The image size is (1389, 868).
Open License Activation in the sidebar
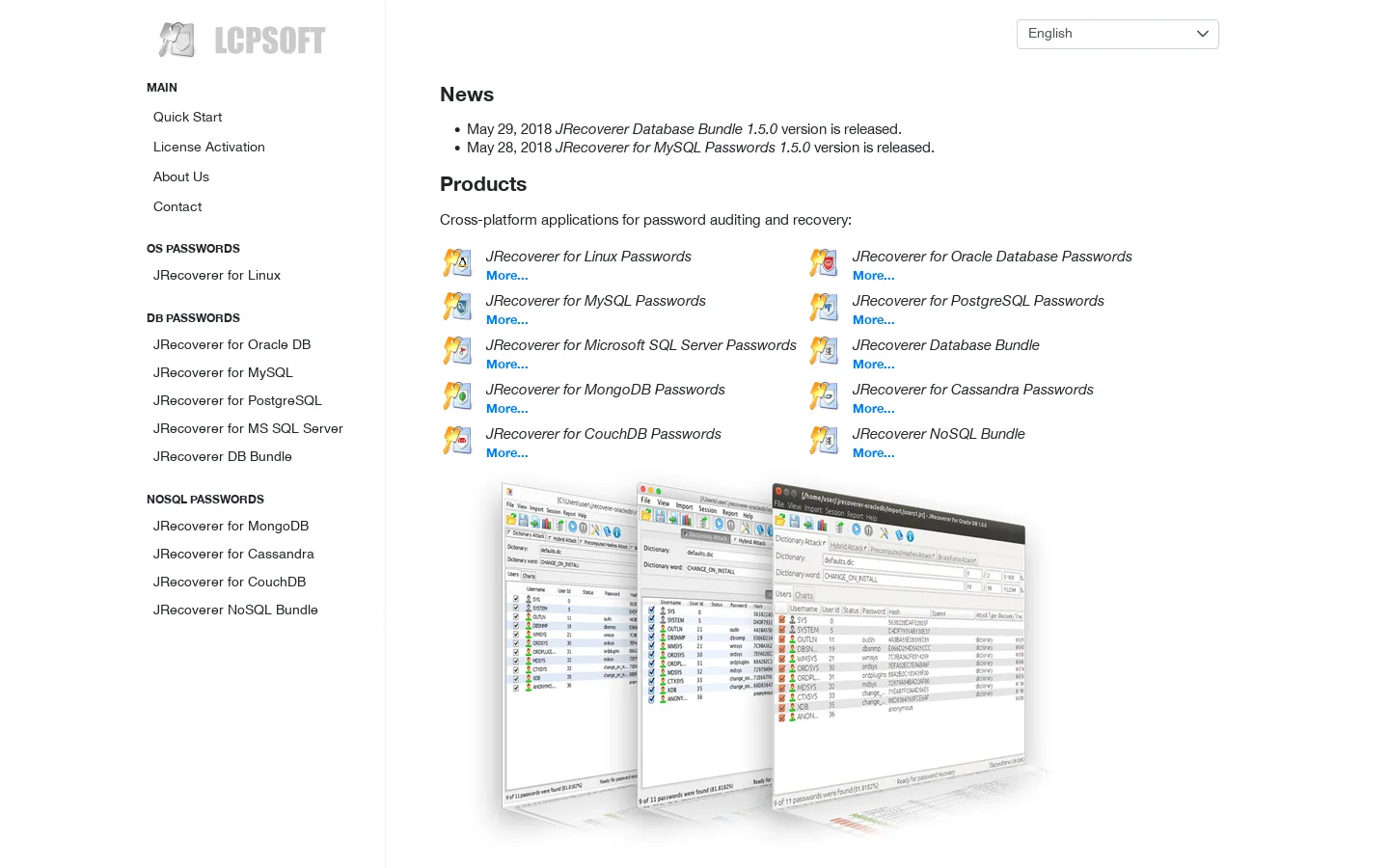(x=208, y=147)
